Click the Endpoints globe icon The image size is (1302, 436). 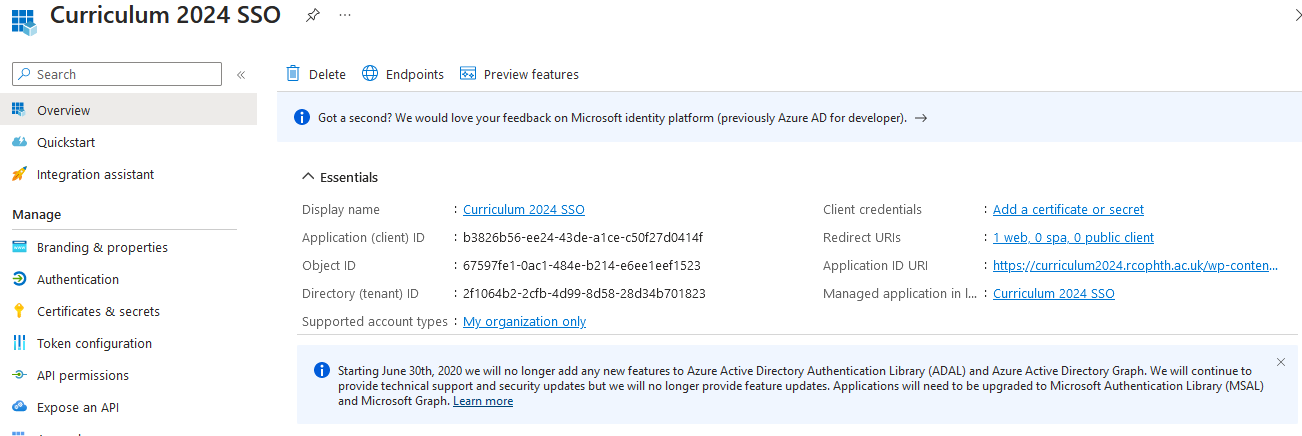coord(370,73)
